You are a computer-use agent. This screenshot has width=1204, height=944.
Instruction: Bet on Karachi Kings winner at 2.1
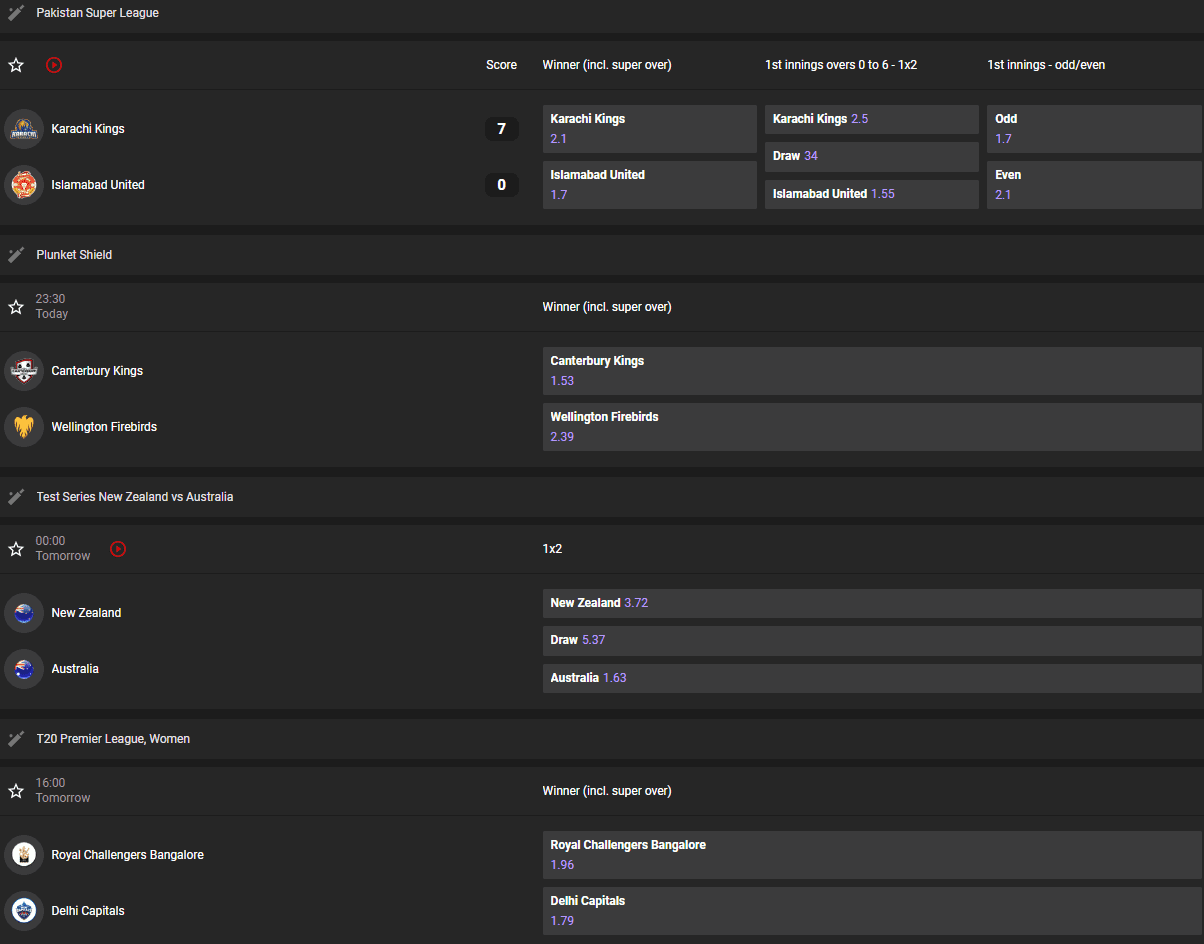tap(650, 129)
